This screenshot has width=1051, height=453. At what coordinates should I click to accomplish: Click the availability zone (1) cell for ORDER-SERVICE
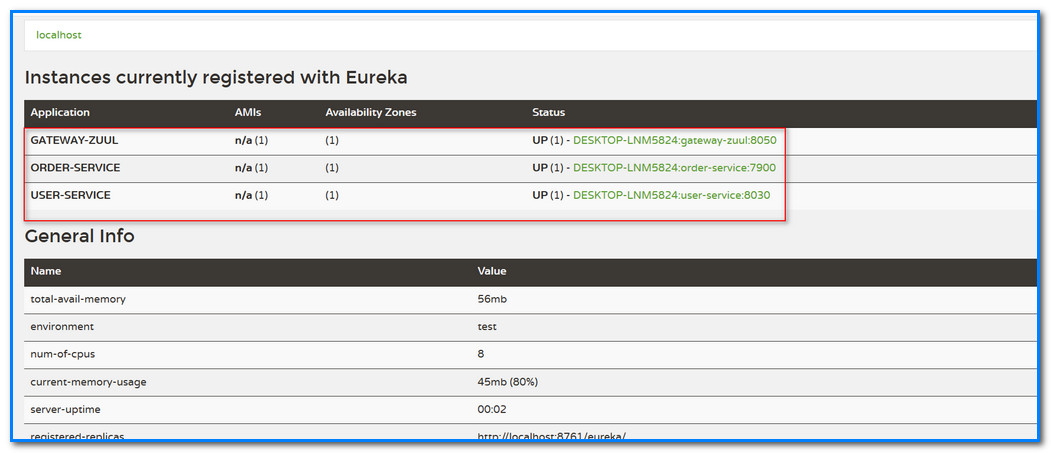(332, 168)
